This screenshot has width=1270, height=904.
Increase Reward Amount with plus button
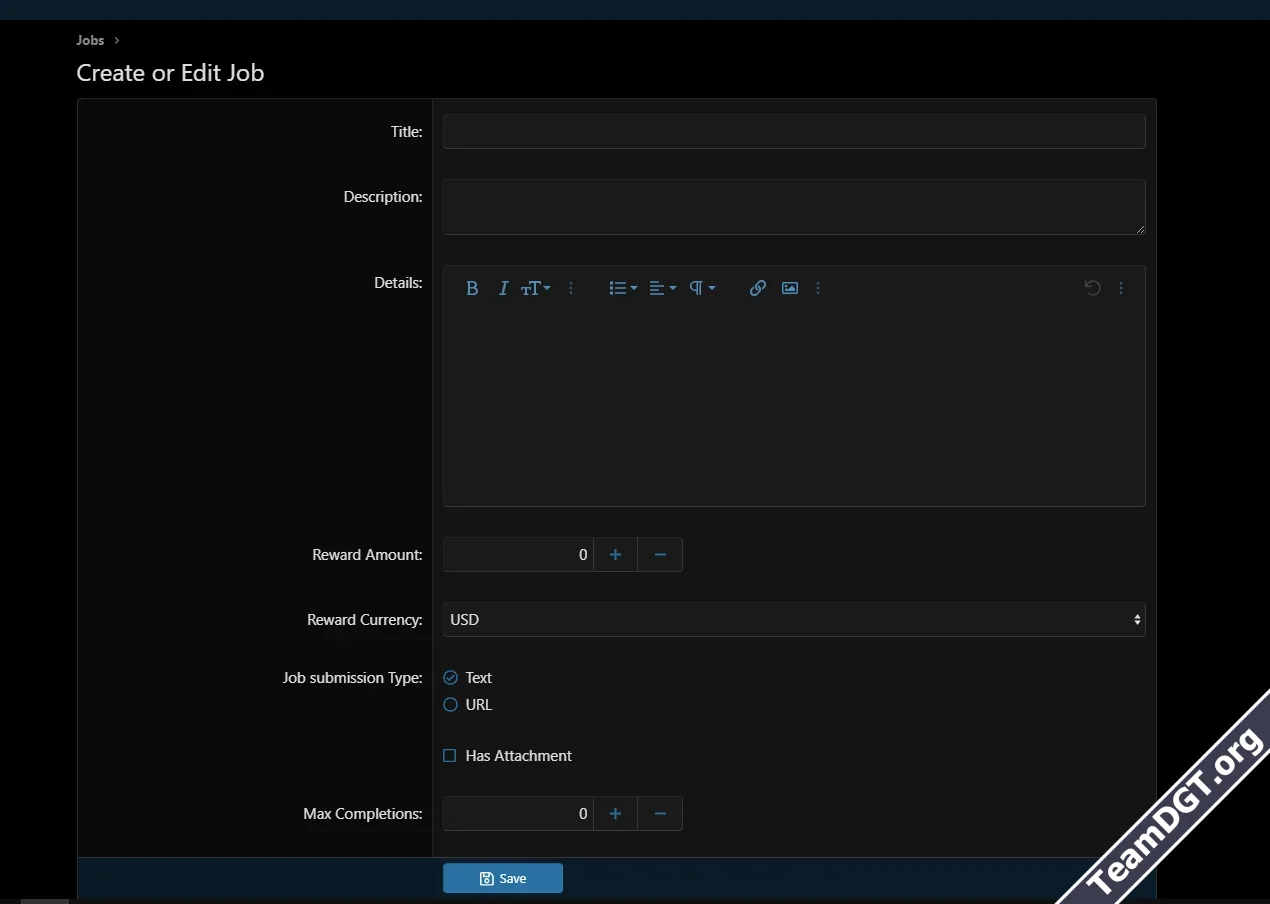(x=616, y=555)
